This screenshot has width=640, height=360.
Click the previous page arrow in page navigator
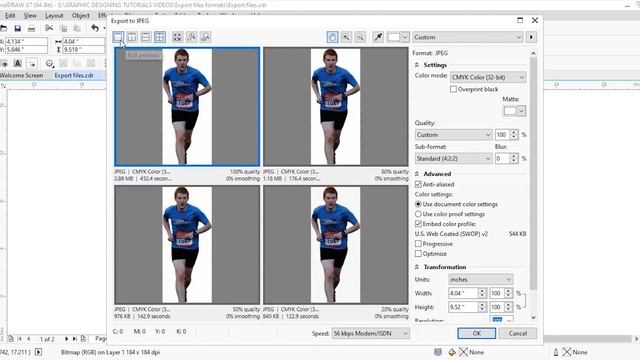pyautogui.click(x=29, y=339)
